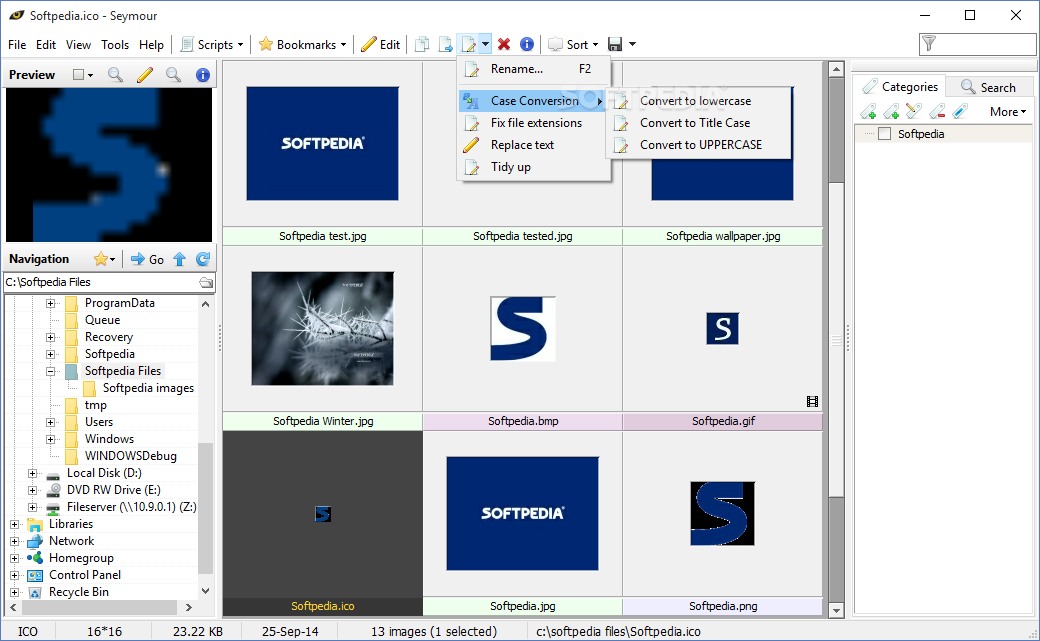Click the remove category tag icon
Screen dimensions: 1040x641
(x=937, y=111)
